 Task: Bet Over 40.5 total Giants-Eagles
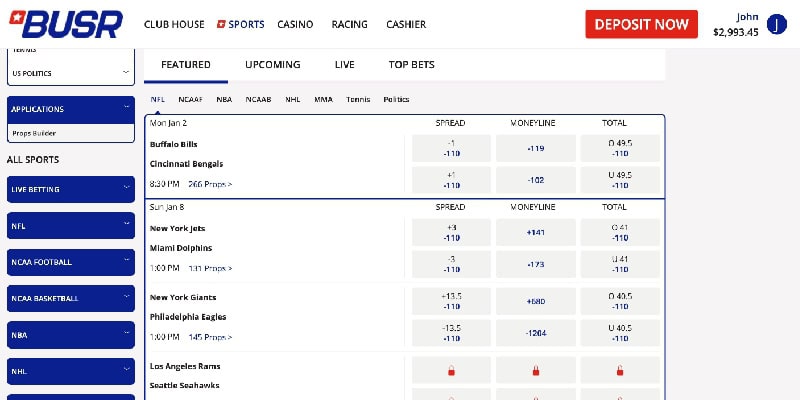point(620,301)
